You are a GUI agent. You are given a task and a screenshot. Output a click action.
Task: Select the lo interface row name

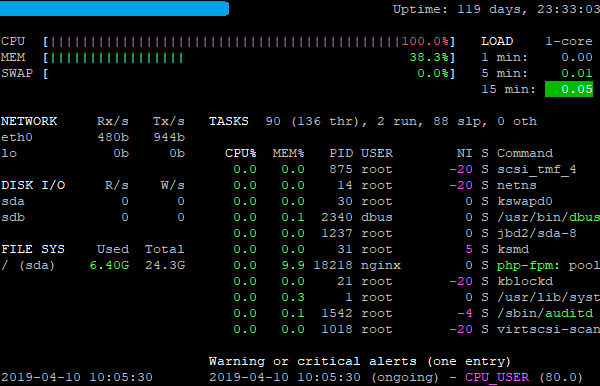point(9,153)
